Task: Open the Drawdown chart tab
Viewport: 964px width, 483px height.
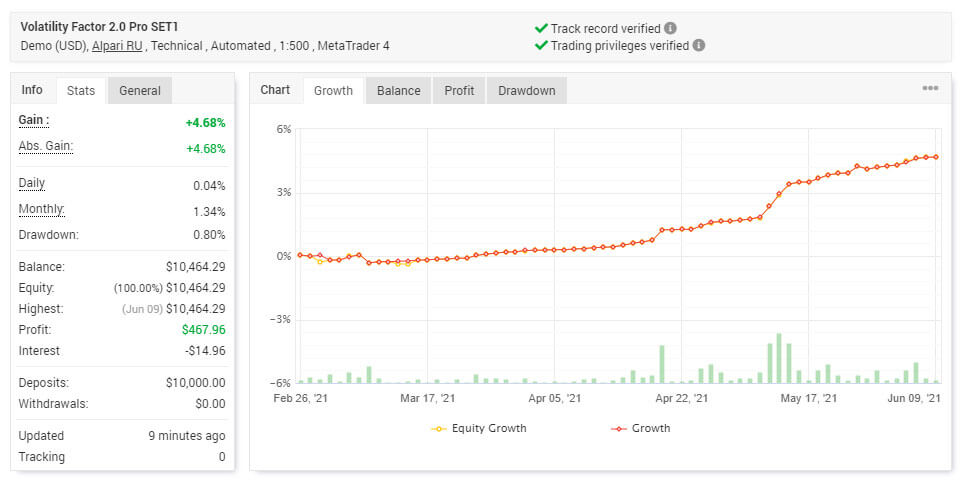Action: pos(526,91)
